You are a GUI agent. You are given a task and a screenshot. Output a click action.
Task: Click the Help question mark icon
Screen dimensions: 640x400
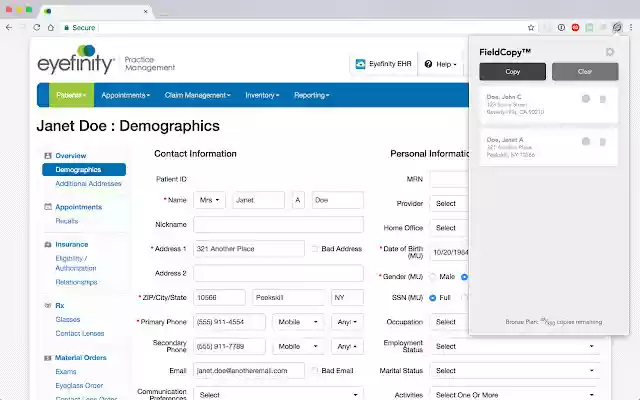[x=428, y=64]
